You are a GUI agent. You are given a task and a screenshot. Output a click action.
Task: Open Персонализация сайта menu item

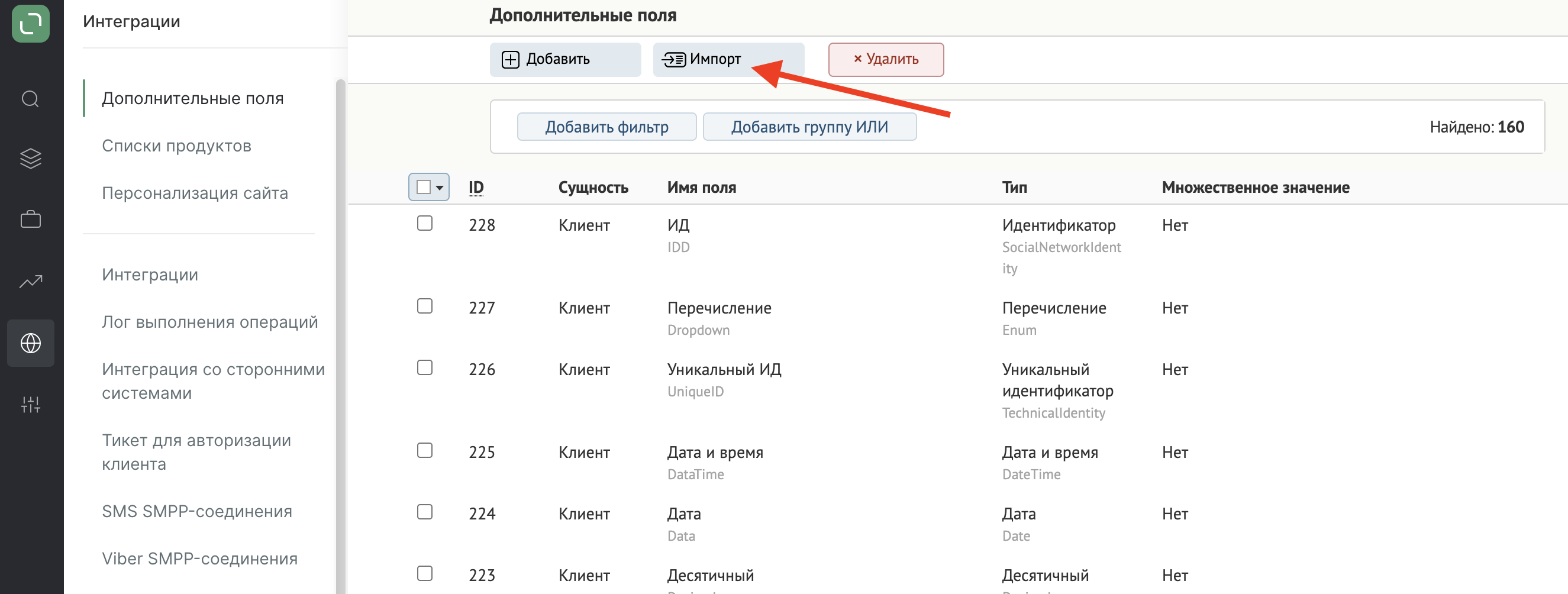195,193
